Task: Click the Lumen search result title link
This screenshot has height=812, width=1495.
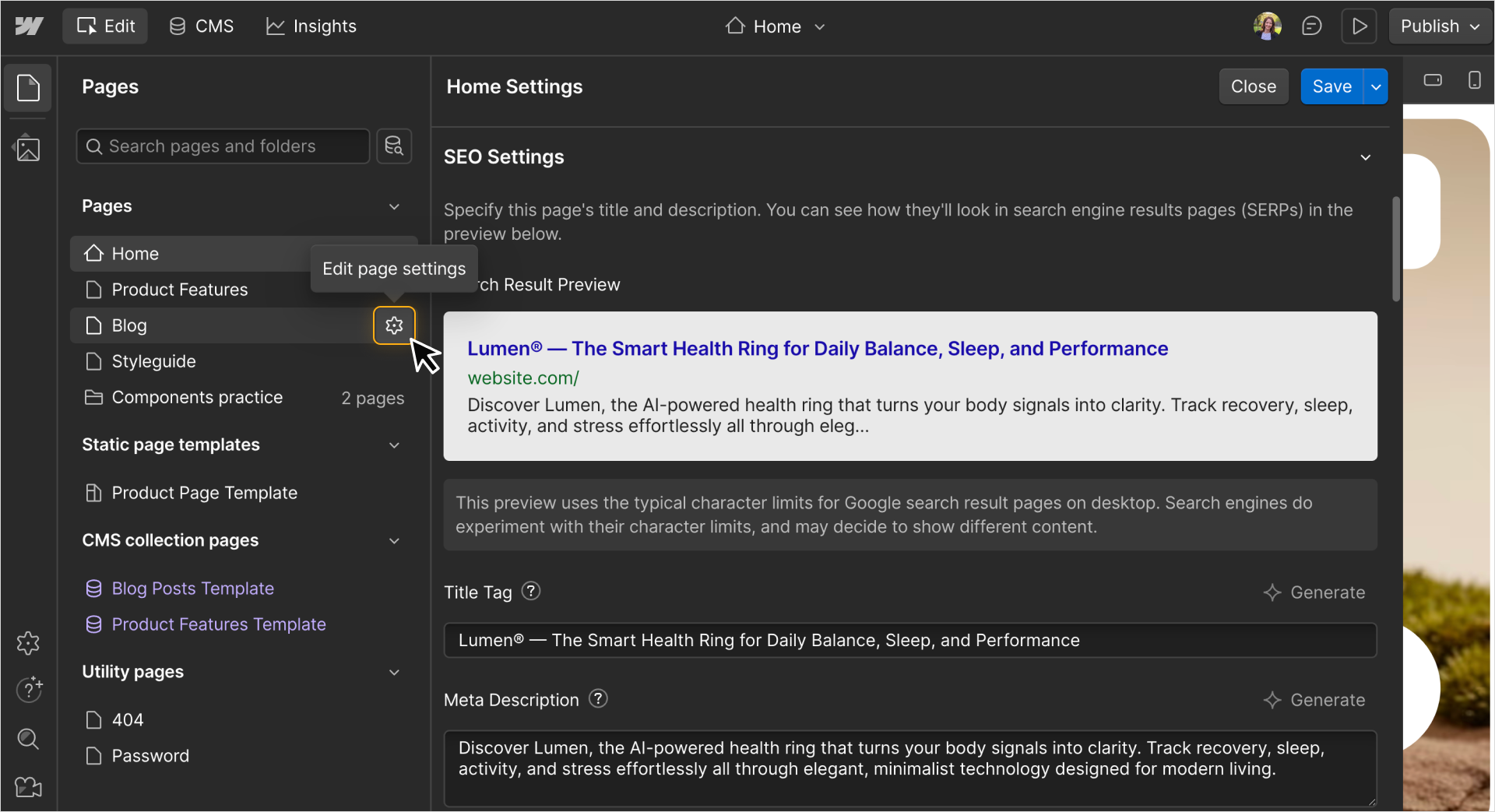Action: click(818, 349)
